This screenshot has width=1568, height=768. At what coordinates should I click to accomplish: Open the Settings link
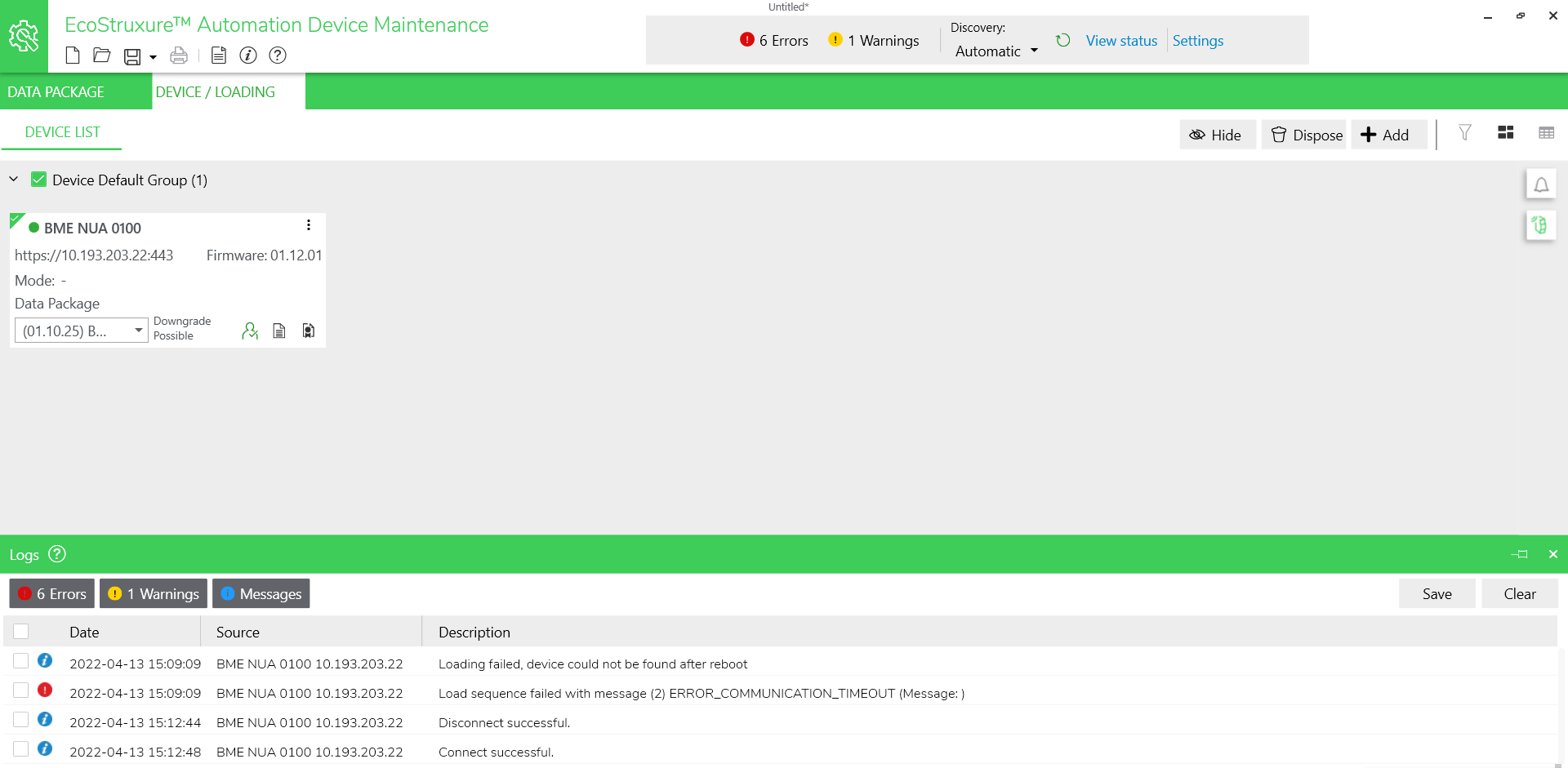point(1198,41)
